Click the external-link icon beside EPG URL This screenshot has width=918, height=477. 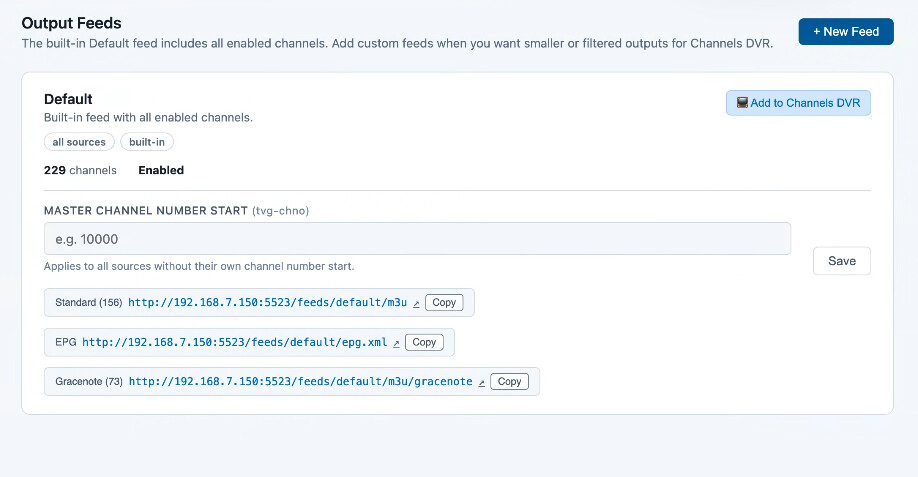point(396,343)
